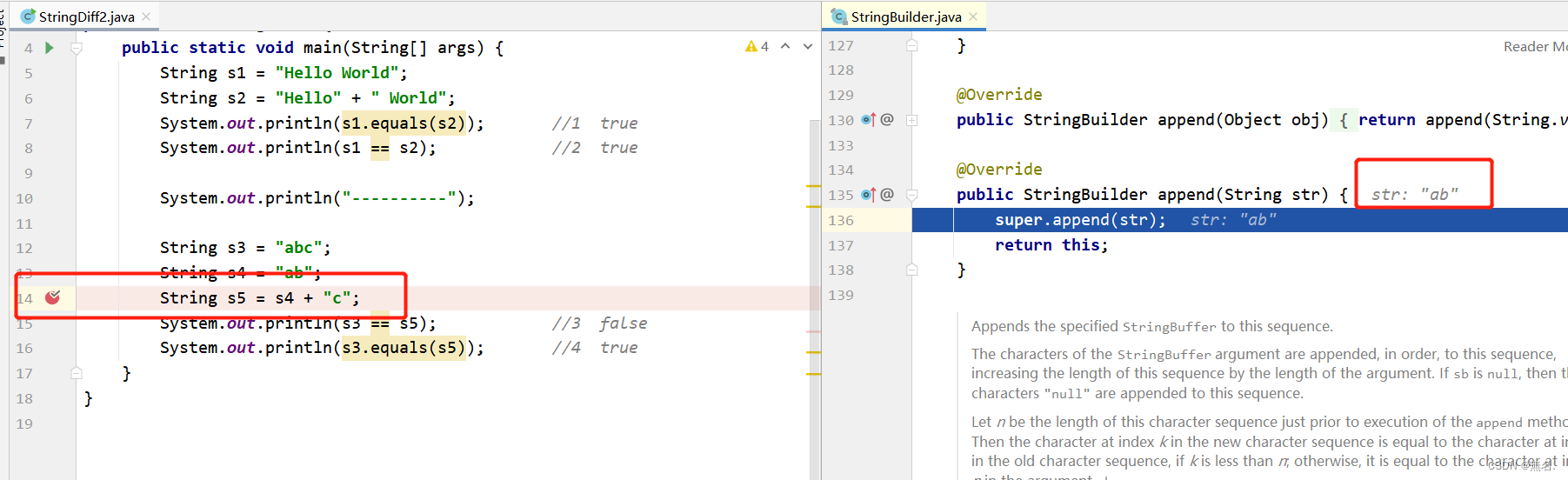Image resolution: width=1568 pixels, height=480 pixels.
Task: Click the warning triangle showing 4 problems
Action: coord(751,46)
